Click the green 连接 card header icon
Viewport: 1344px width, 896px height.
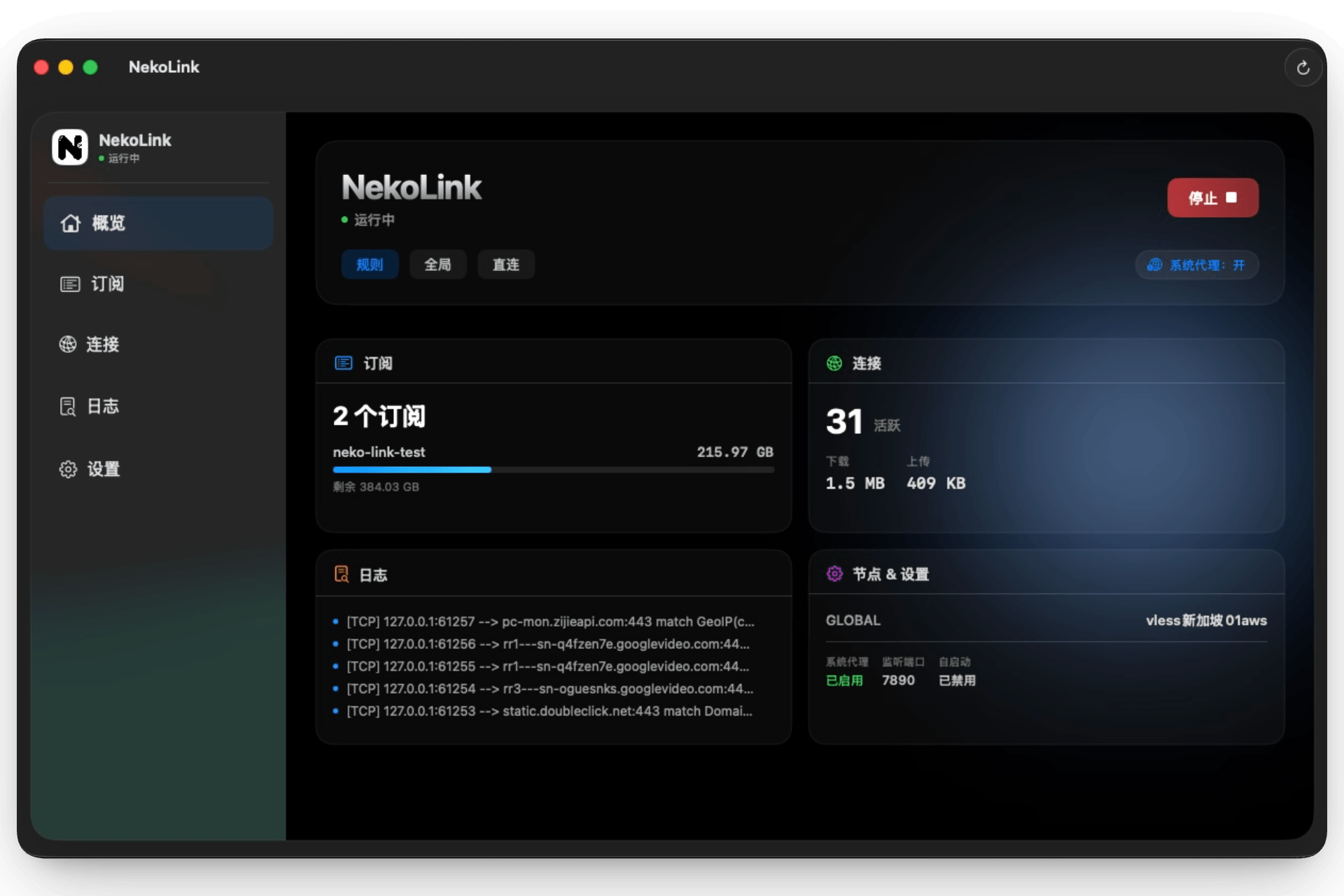(834, 363)
